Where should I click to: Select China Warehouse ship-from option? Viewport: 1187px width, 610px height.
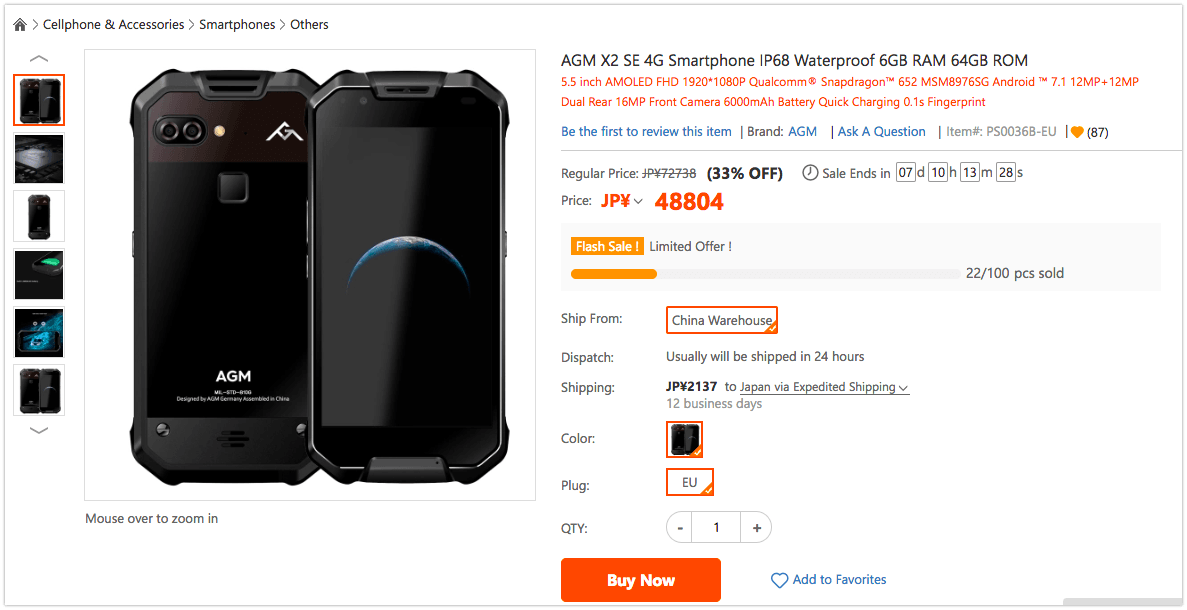pos(722,320)
